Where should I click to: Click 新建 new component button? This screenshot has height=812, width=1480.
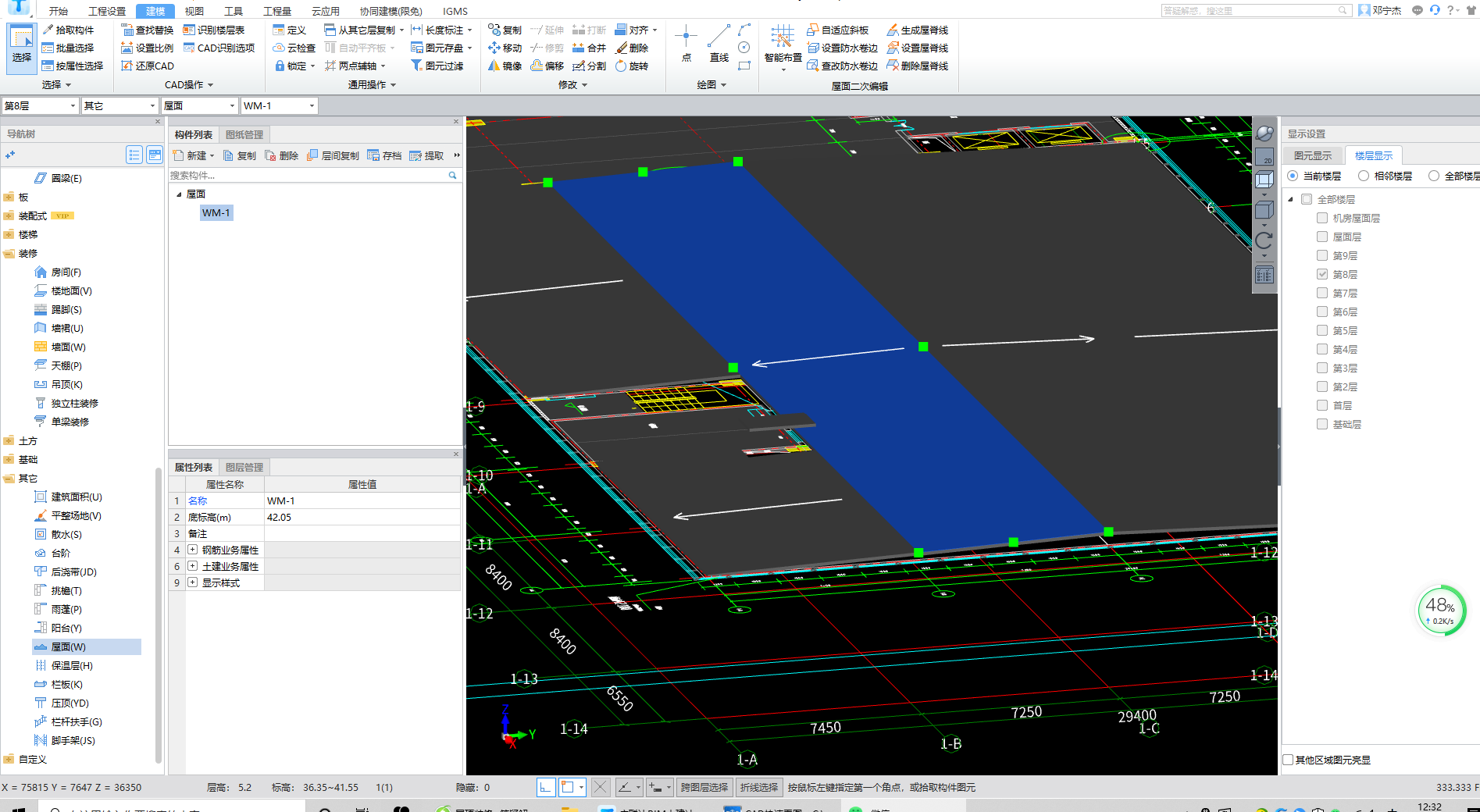[193, 155]
